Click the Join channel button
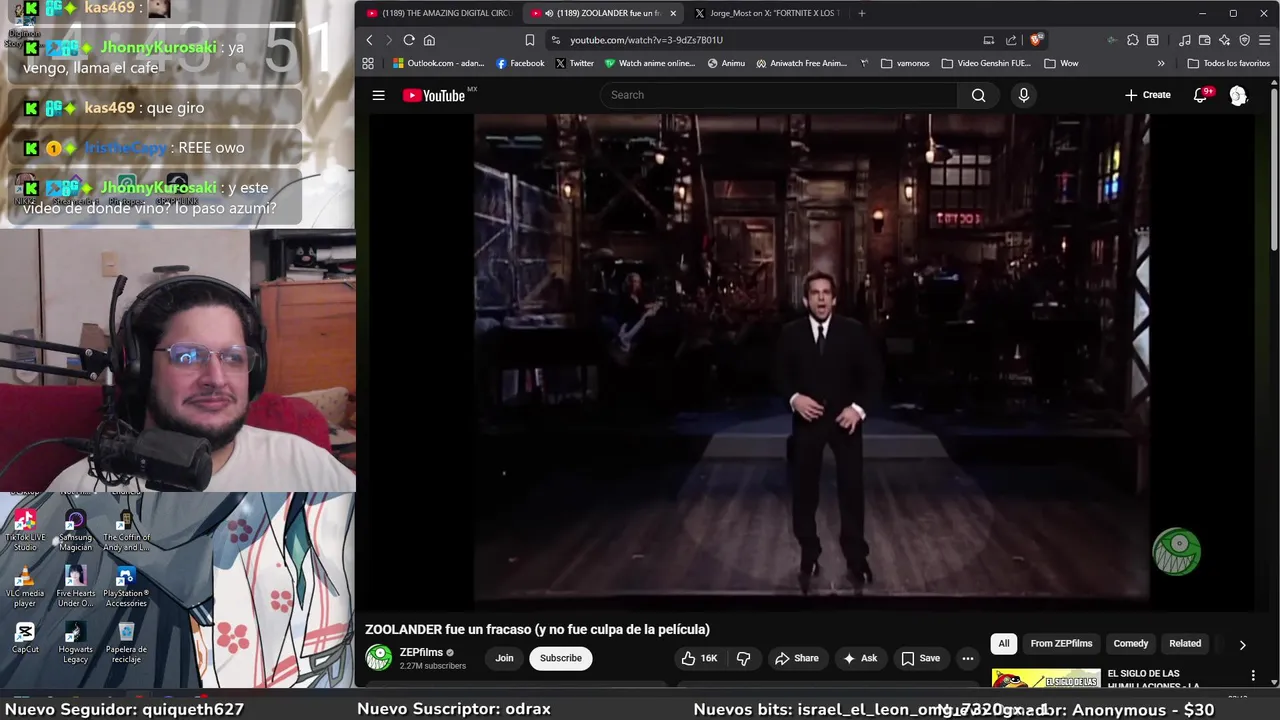The height and width of the screenshot is (720, 1280). click(504, 658)
